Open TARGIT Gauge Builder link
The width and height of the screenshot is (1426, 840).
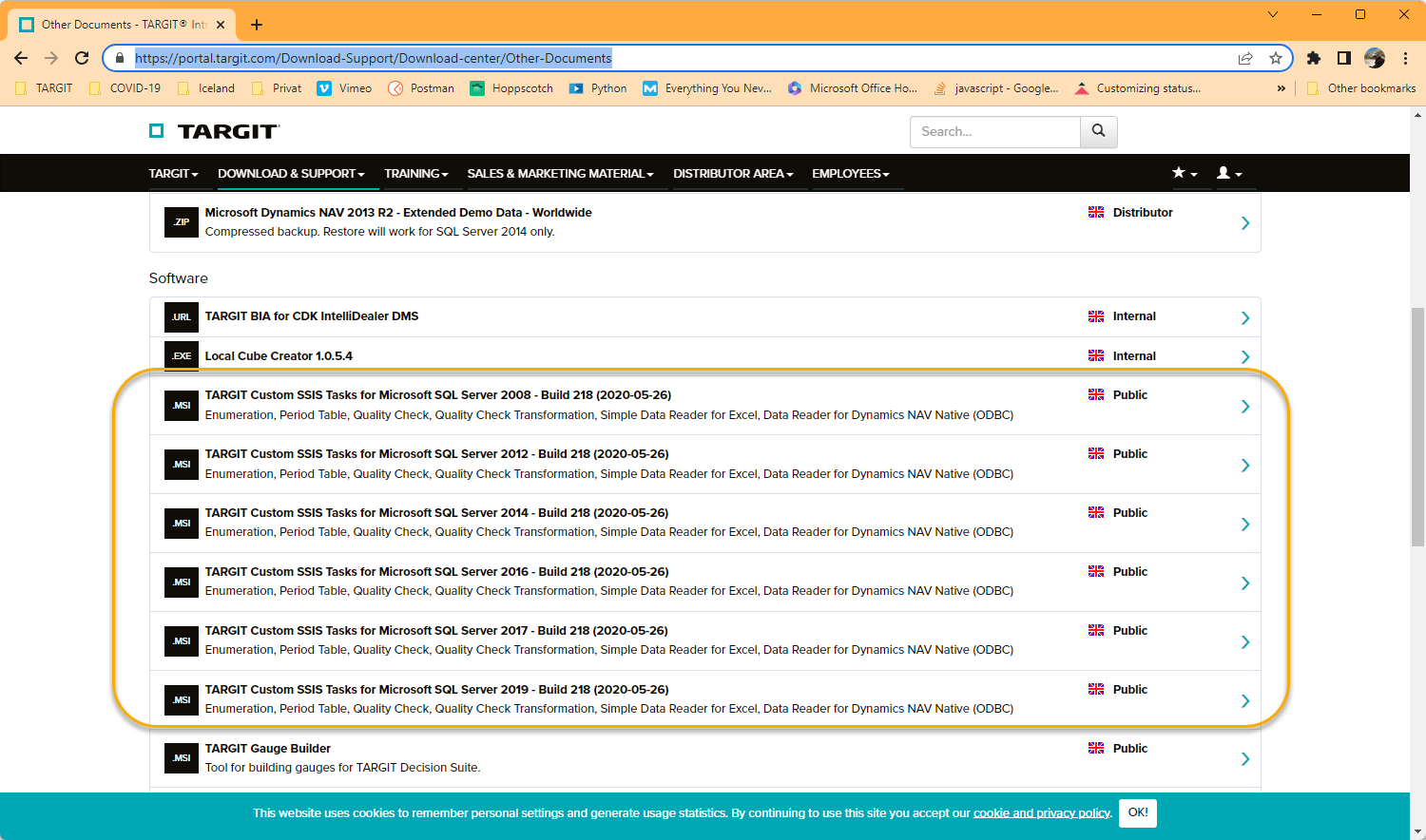(x=268, y=749)
